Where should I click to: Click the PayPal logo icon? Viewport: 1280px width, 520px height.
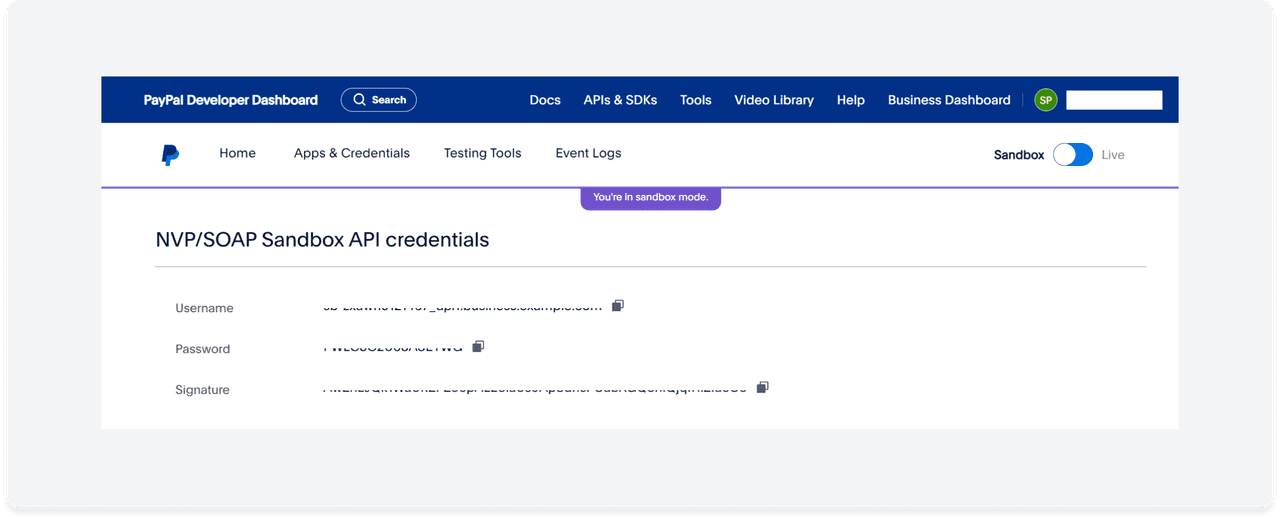click(x=170, y=154)
